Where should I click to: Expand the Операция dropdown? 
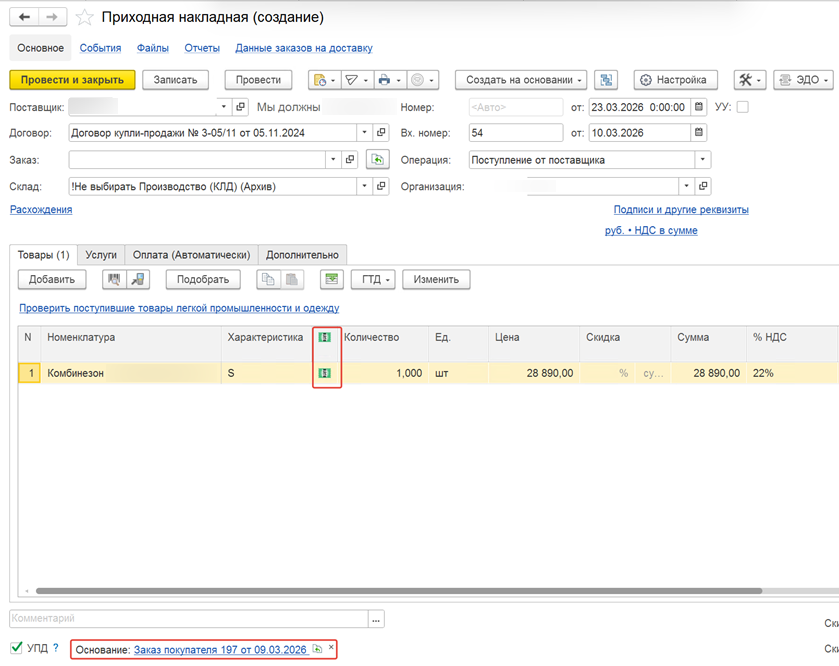tap(703, 159)
